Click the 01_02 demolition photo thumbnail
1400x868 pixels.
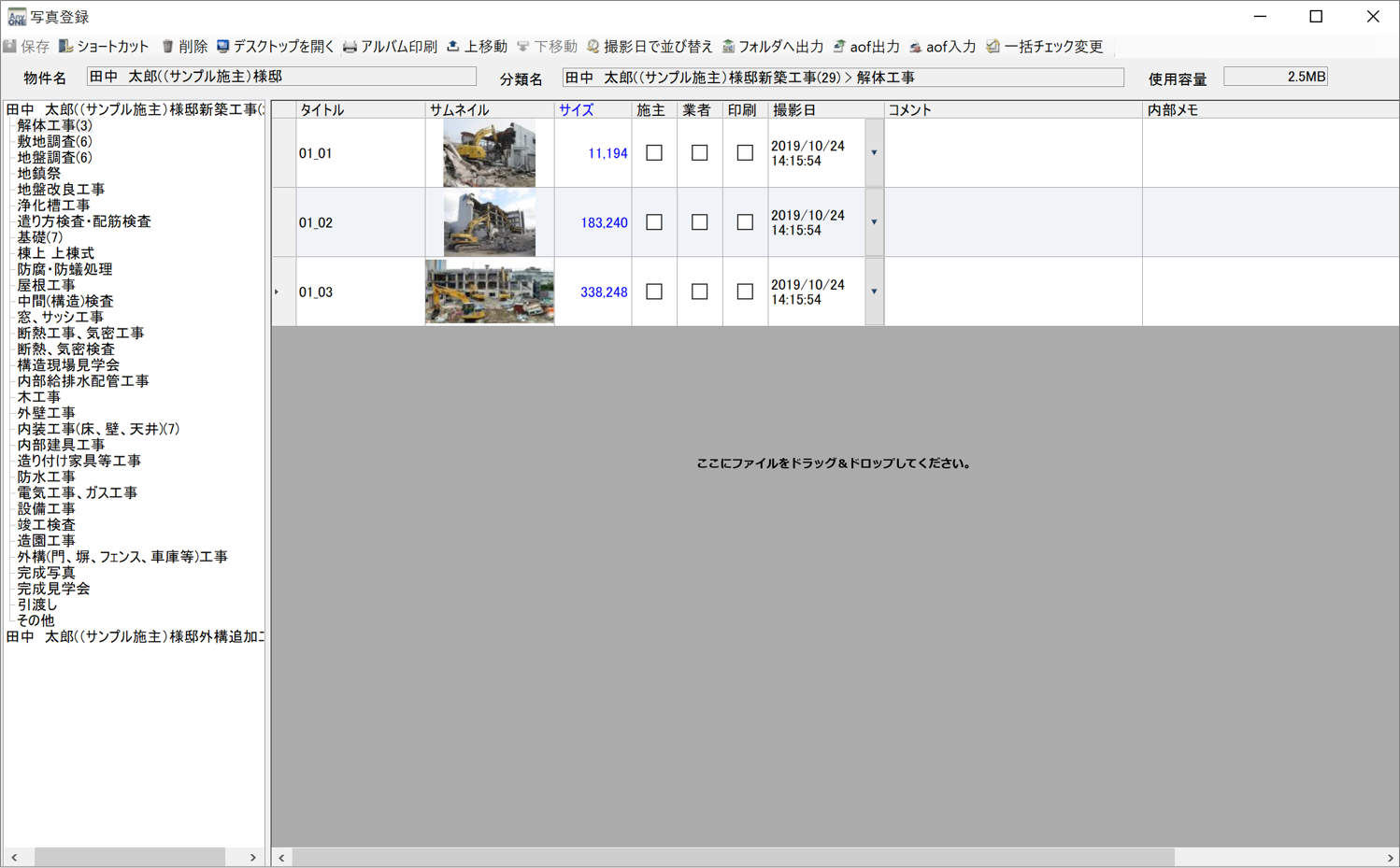[x=489, y=221]
